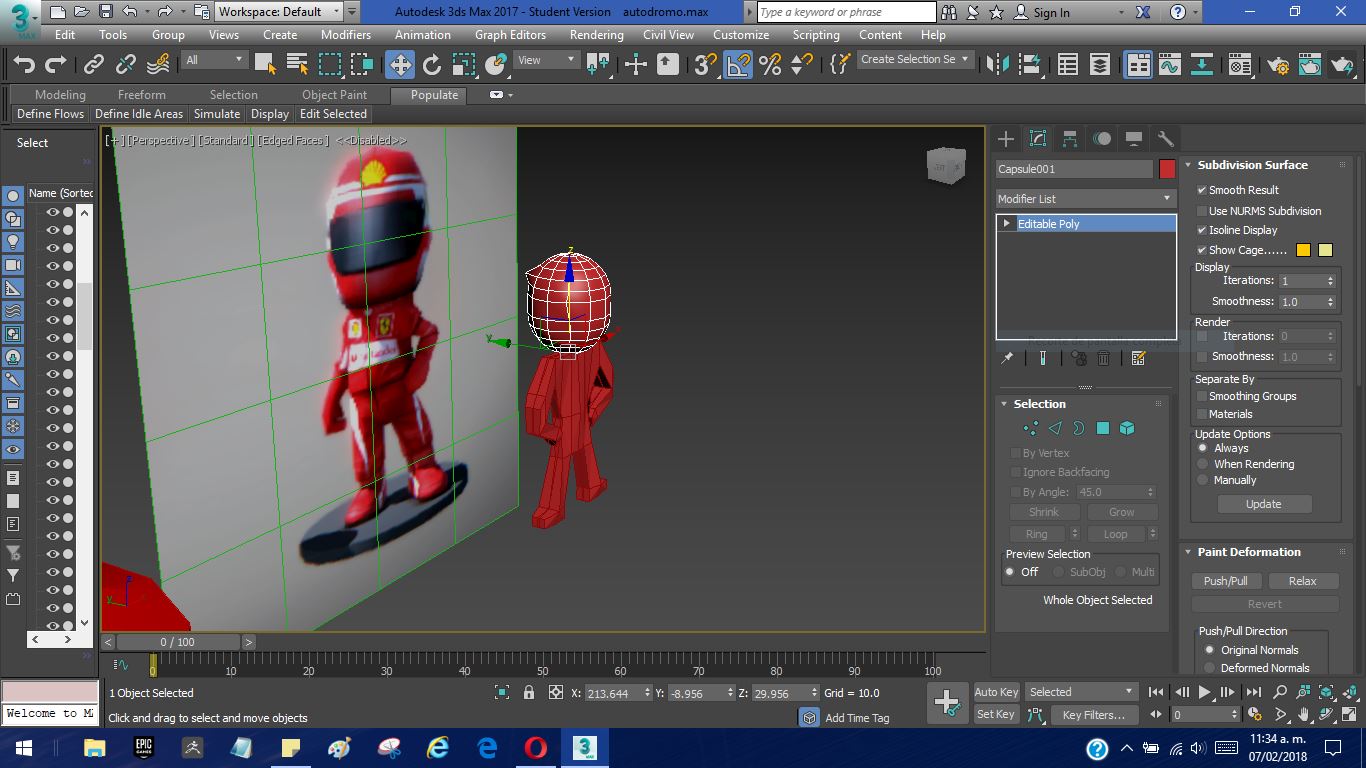
Task: Click the ViewCube in viewport
Action: point(945,167)
